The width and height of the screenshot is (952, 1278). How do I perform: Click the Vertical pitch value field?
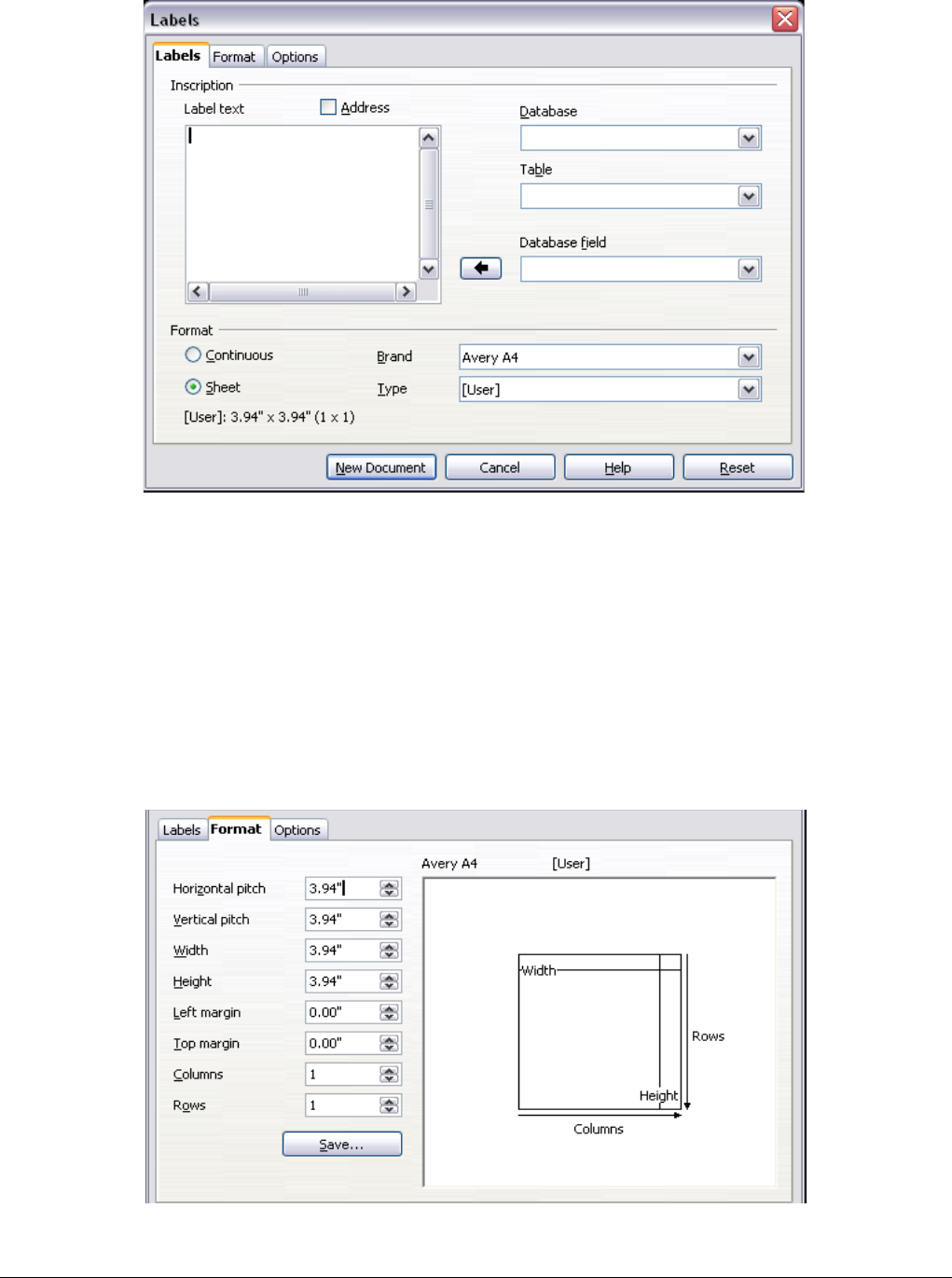(342, 919)
